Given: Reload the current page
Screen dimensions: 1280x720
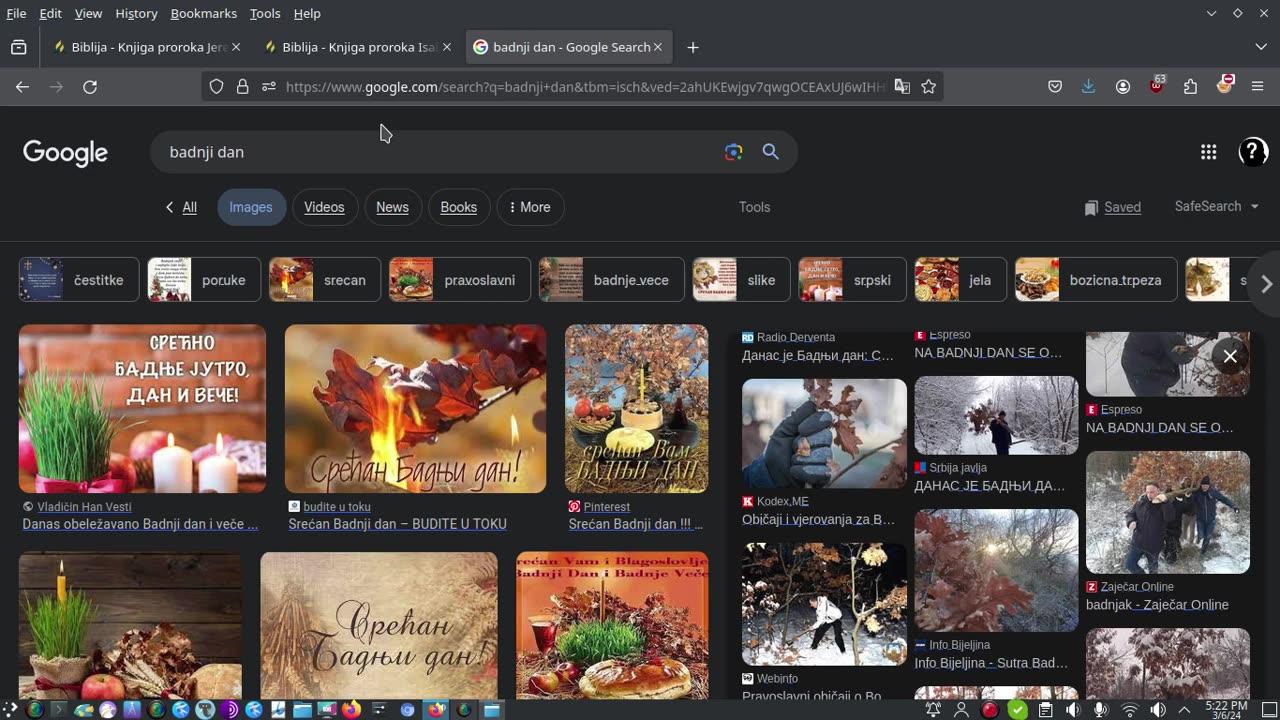Looking at the screenshot, I should pyautogui.click(x=90, y=87).
